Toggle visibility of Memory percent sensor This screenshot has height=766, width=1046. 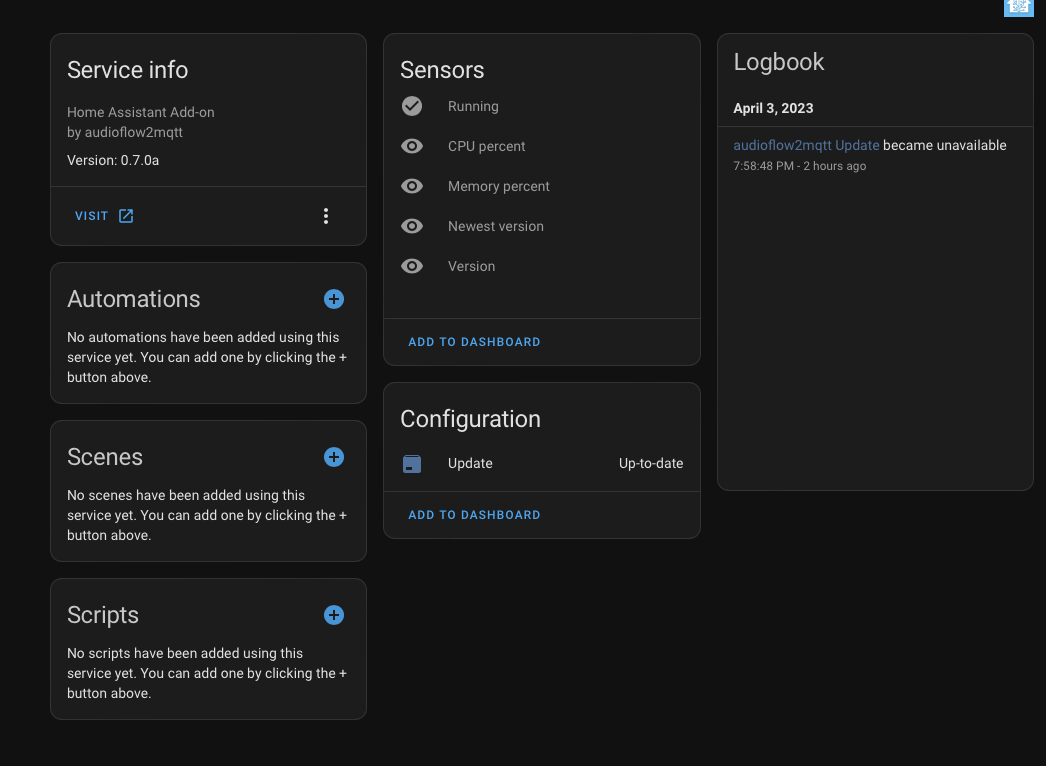411,186
